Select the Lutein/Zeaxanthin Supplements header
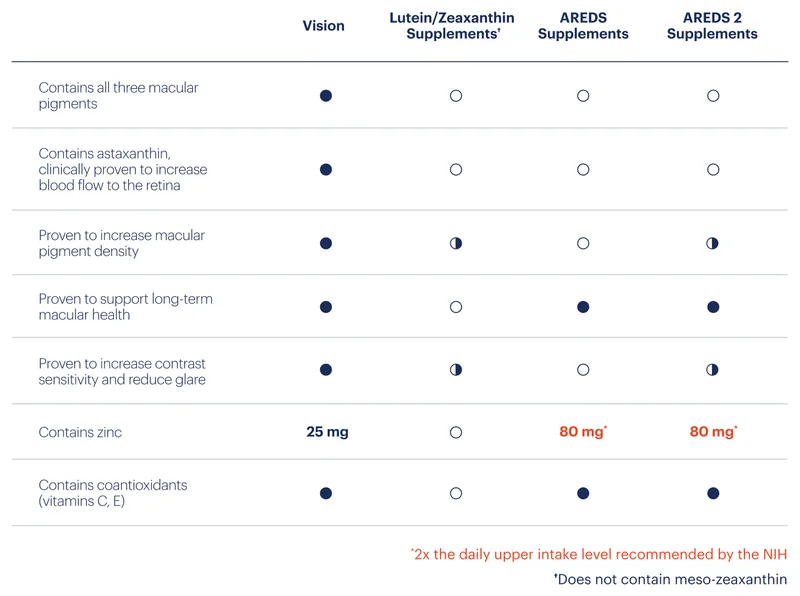 coord(452,26)
